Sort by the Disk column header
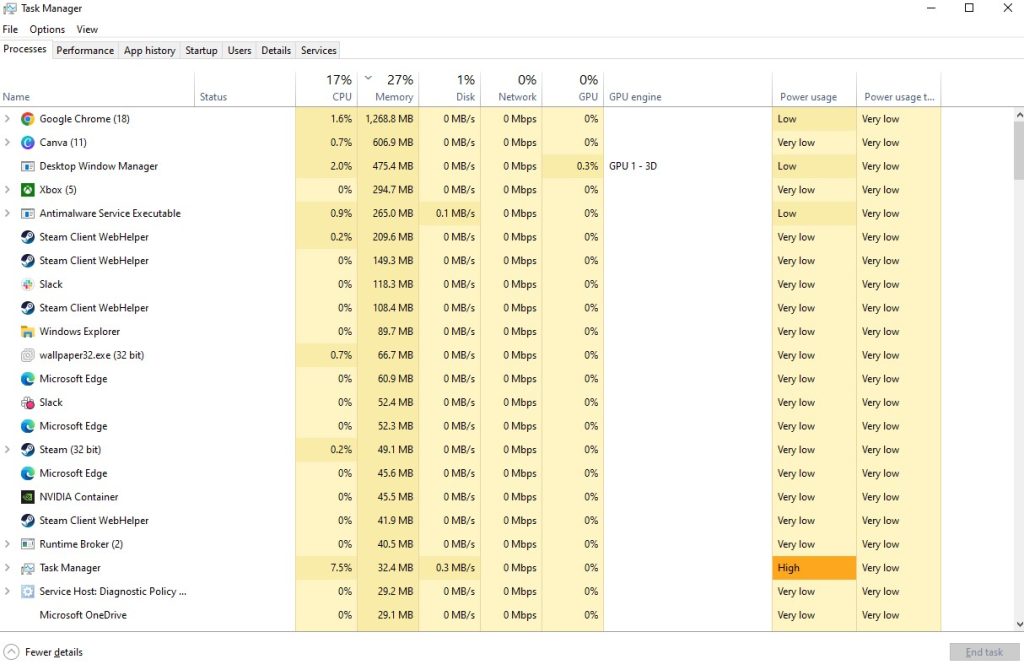 click(449, 89)
